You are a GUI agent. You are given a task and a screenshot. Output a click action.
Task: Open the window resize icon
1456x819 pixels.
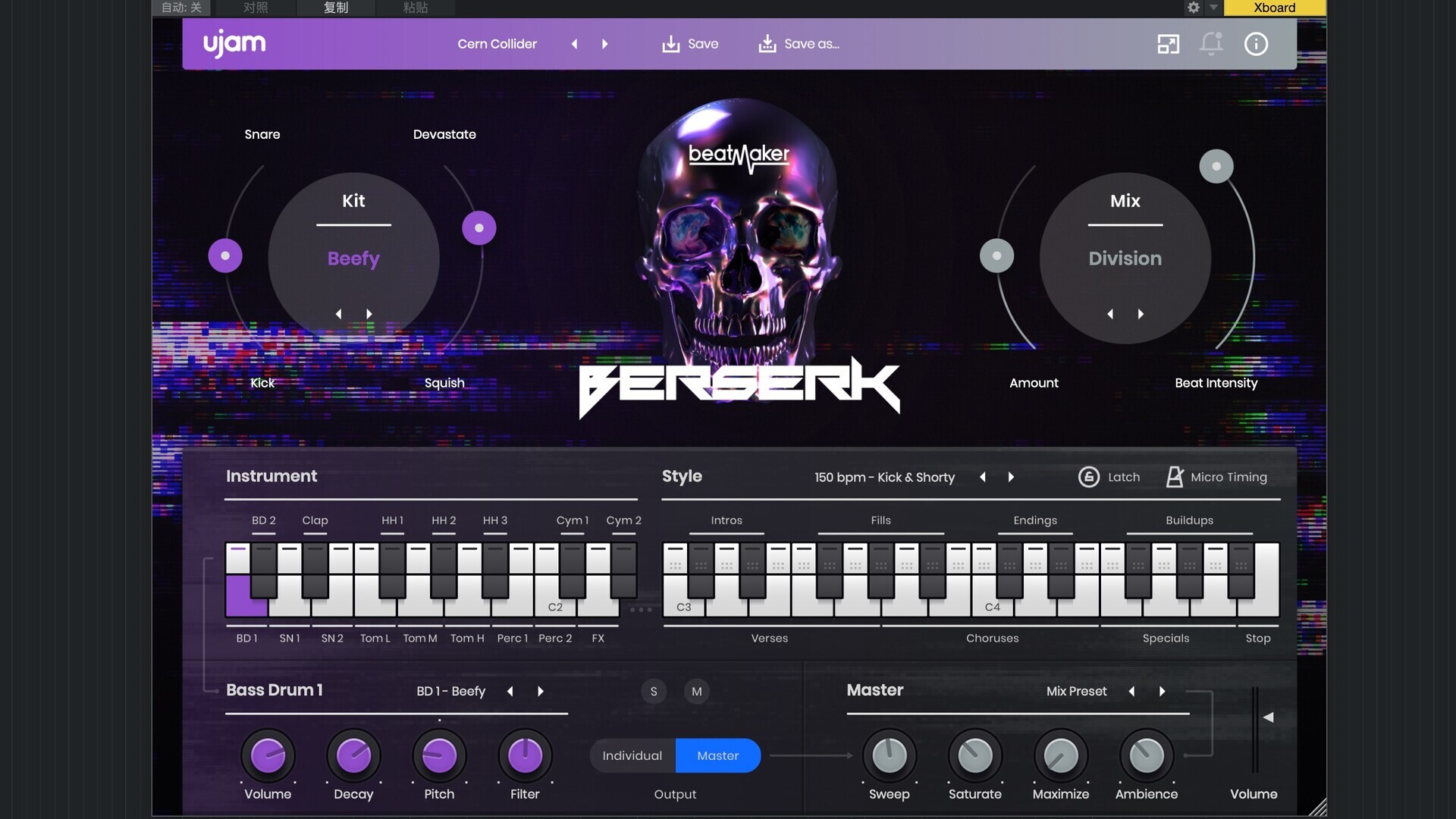pos(1168,44)
